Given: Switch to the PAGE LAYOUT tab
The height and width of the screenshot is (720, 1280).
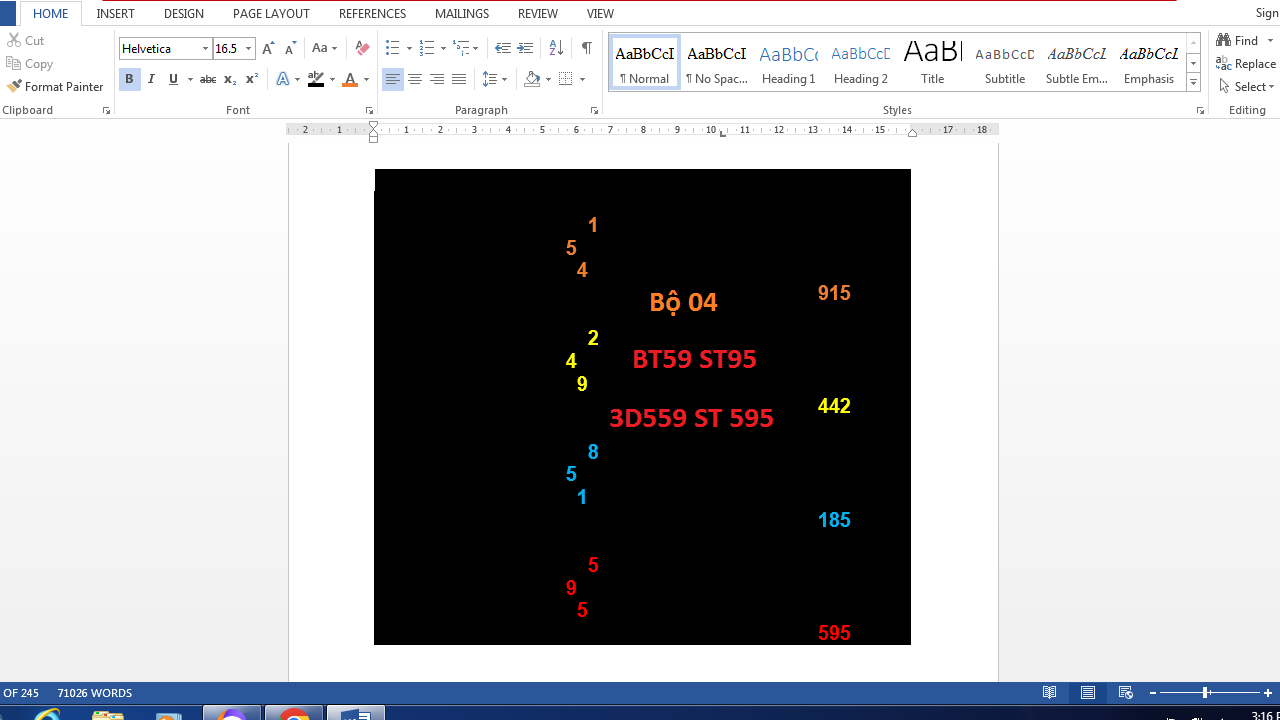Looking at the screenshot, I should pyautogui.click(x=271, y=14).
